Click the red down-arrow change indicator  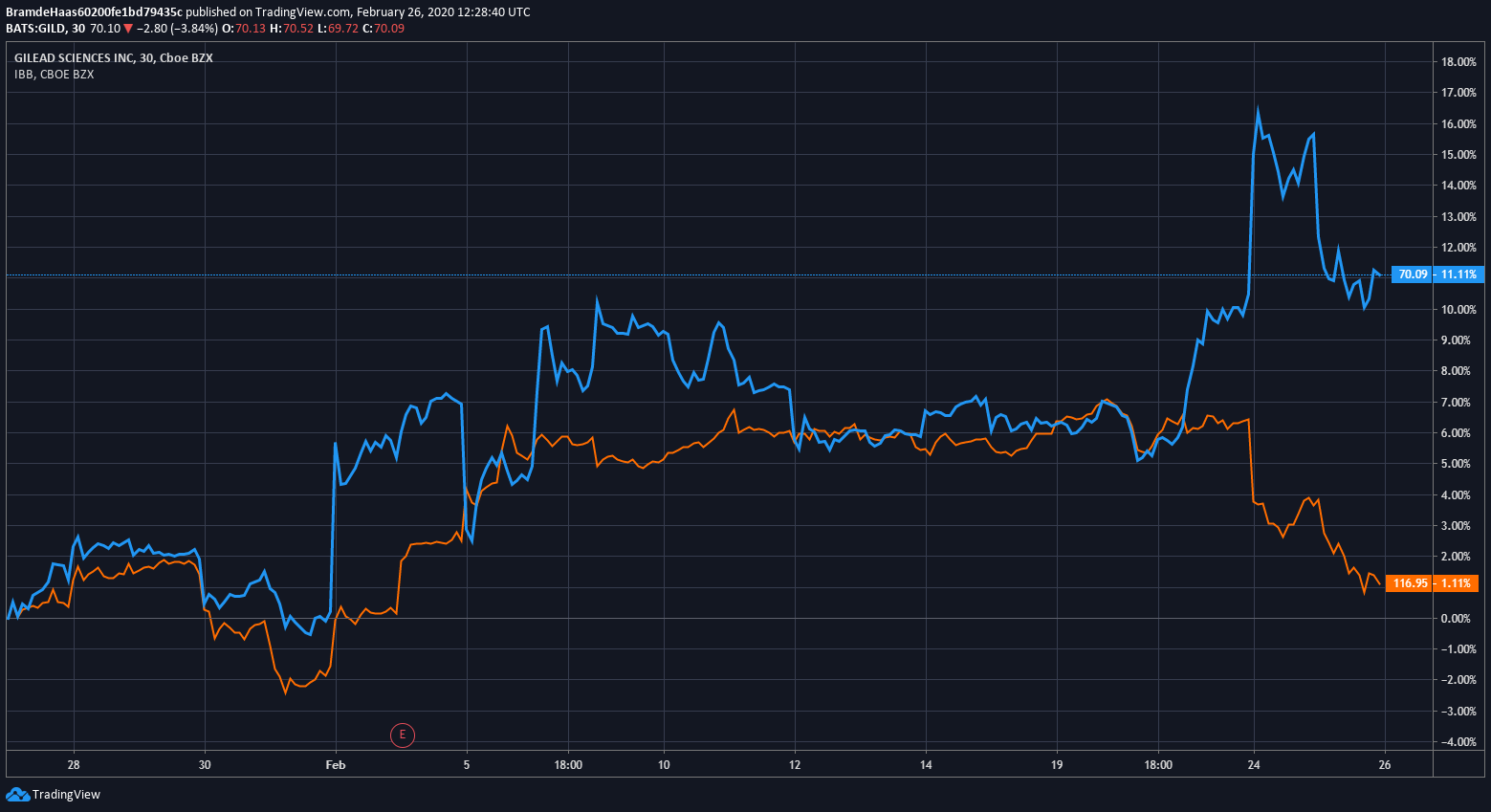pyautogui.click(x=128, y=29)
